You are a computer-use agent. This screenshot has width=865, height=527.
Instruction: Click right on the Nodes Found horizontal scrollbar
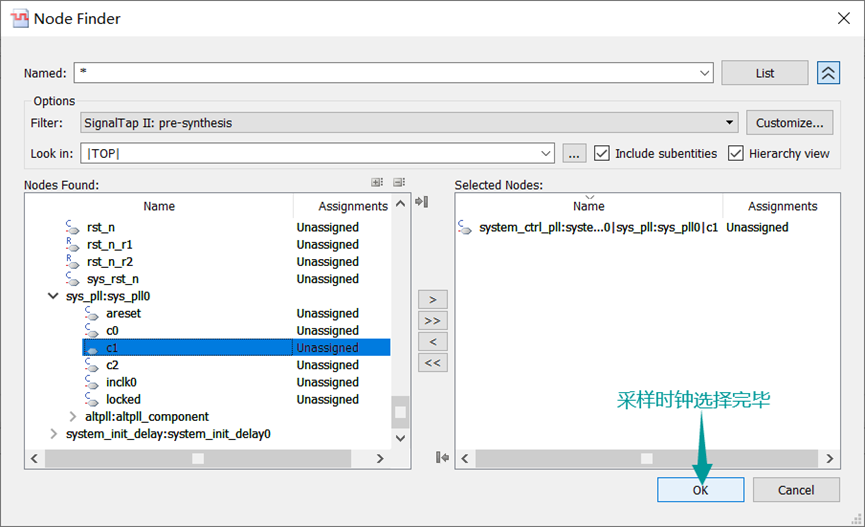380,458
